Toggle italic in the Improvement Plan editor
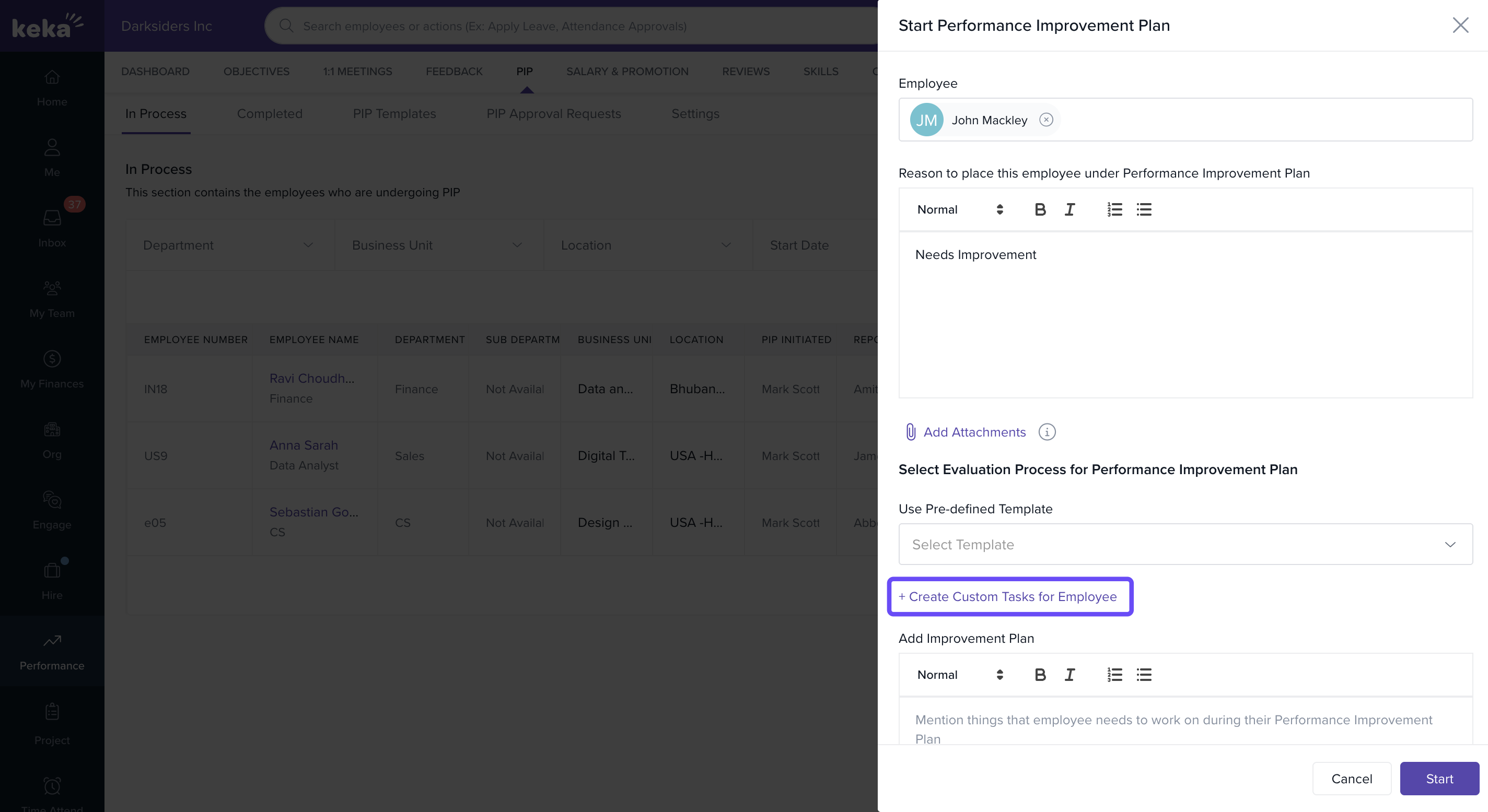The width and height of the screenshot is (1488, 812). (1070, 675)
